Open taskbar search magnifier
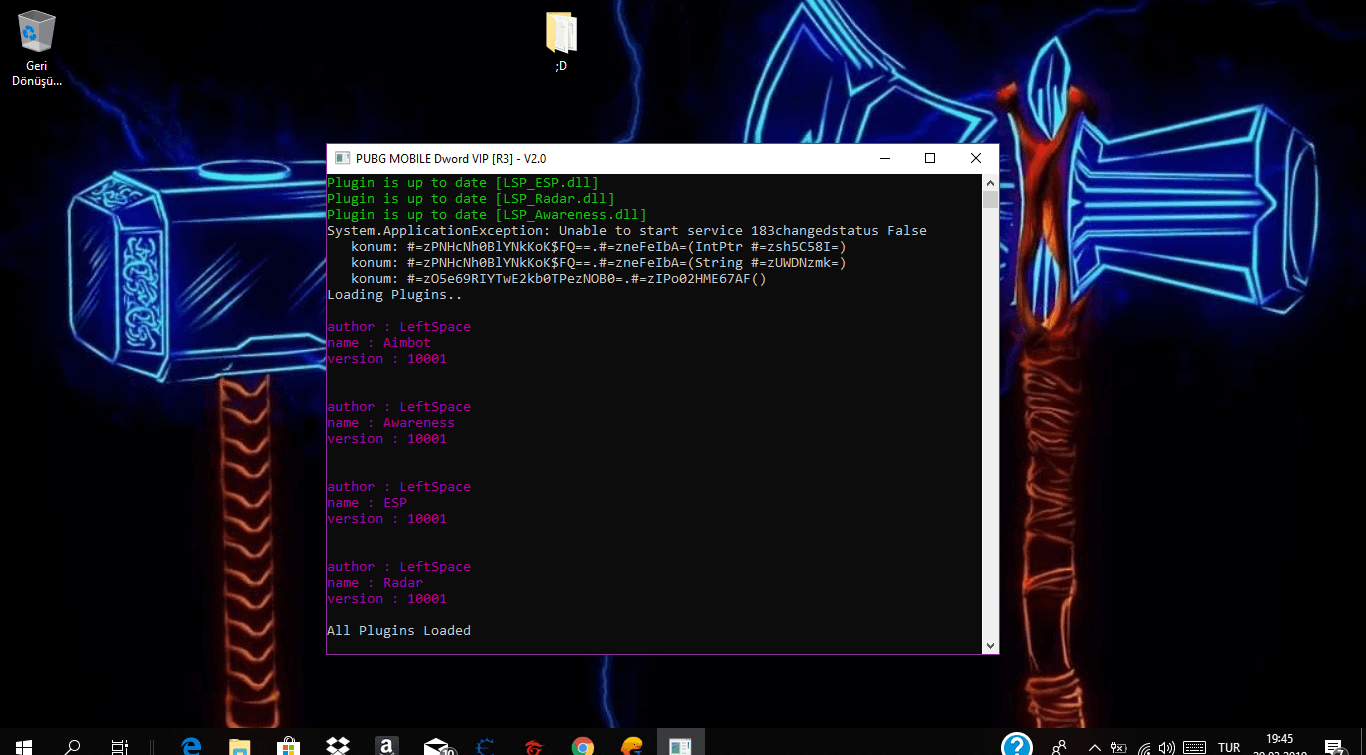1366x755 pixels. [73, 746]
